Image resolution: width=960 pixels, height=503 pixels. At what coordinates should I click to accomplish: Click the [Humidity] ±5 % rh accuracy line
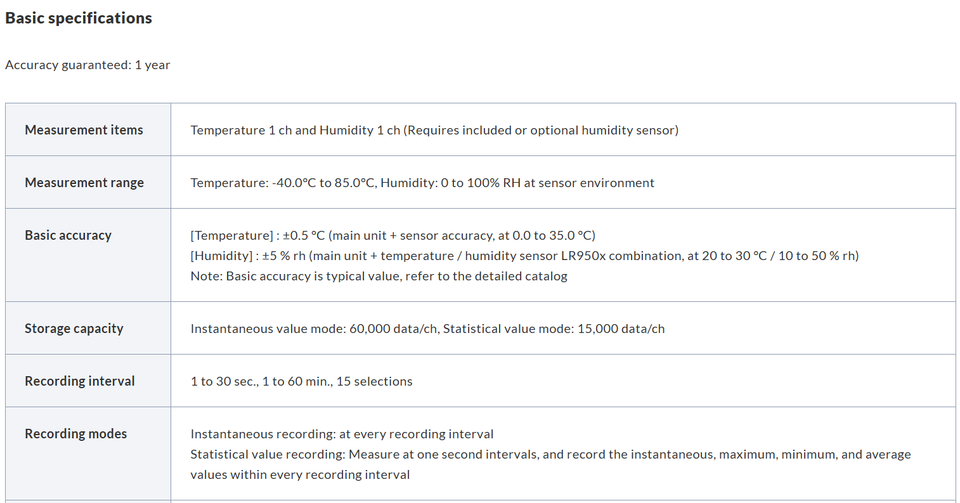[525, 256]
